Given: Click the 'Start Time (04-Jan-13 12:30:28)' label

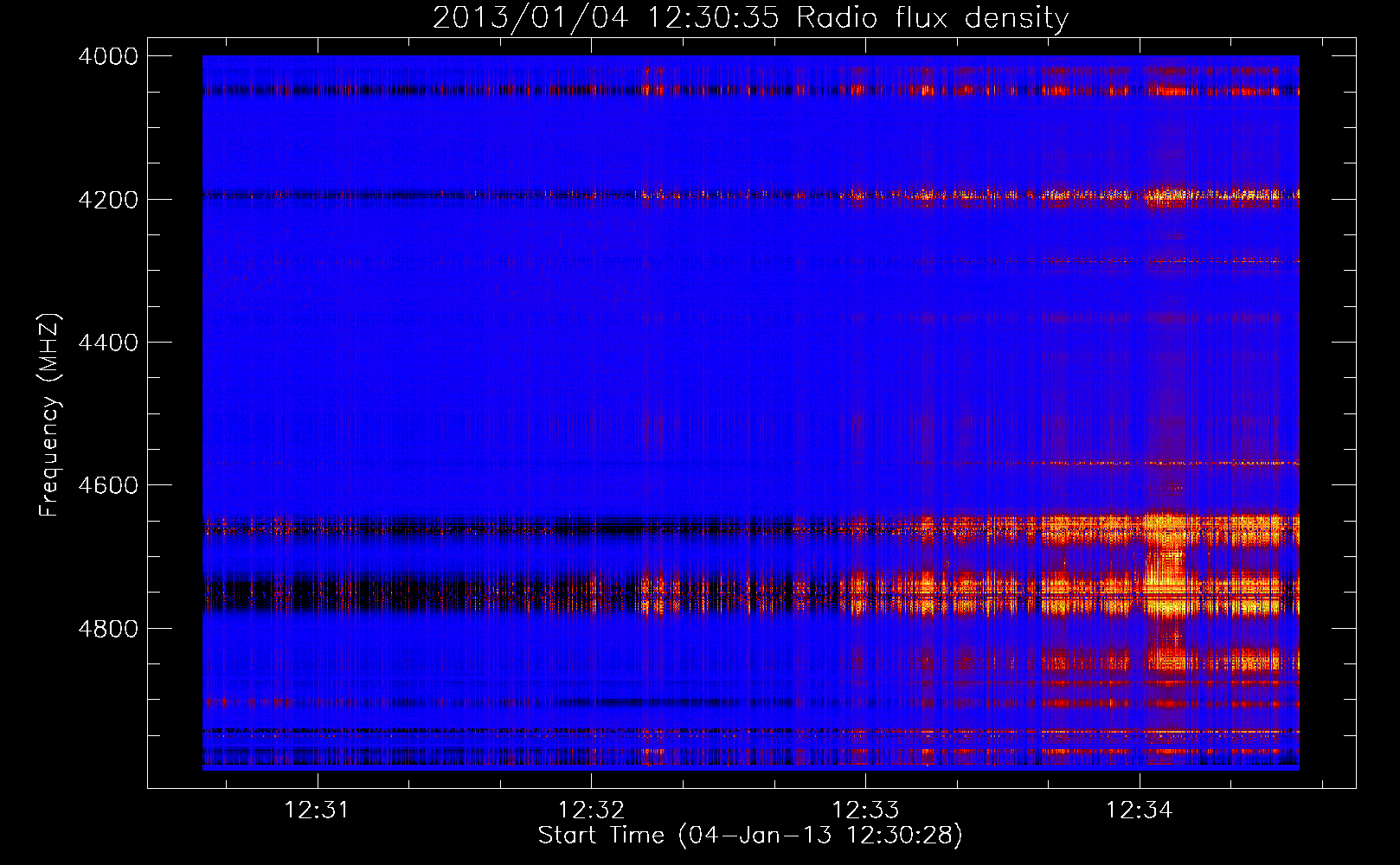Looking at the screenshot, I should click(750, 836).
